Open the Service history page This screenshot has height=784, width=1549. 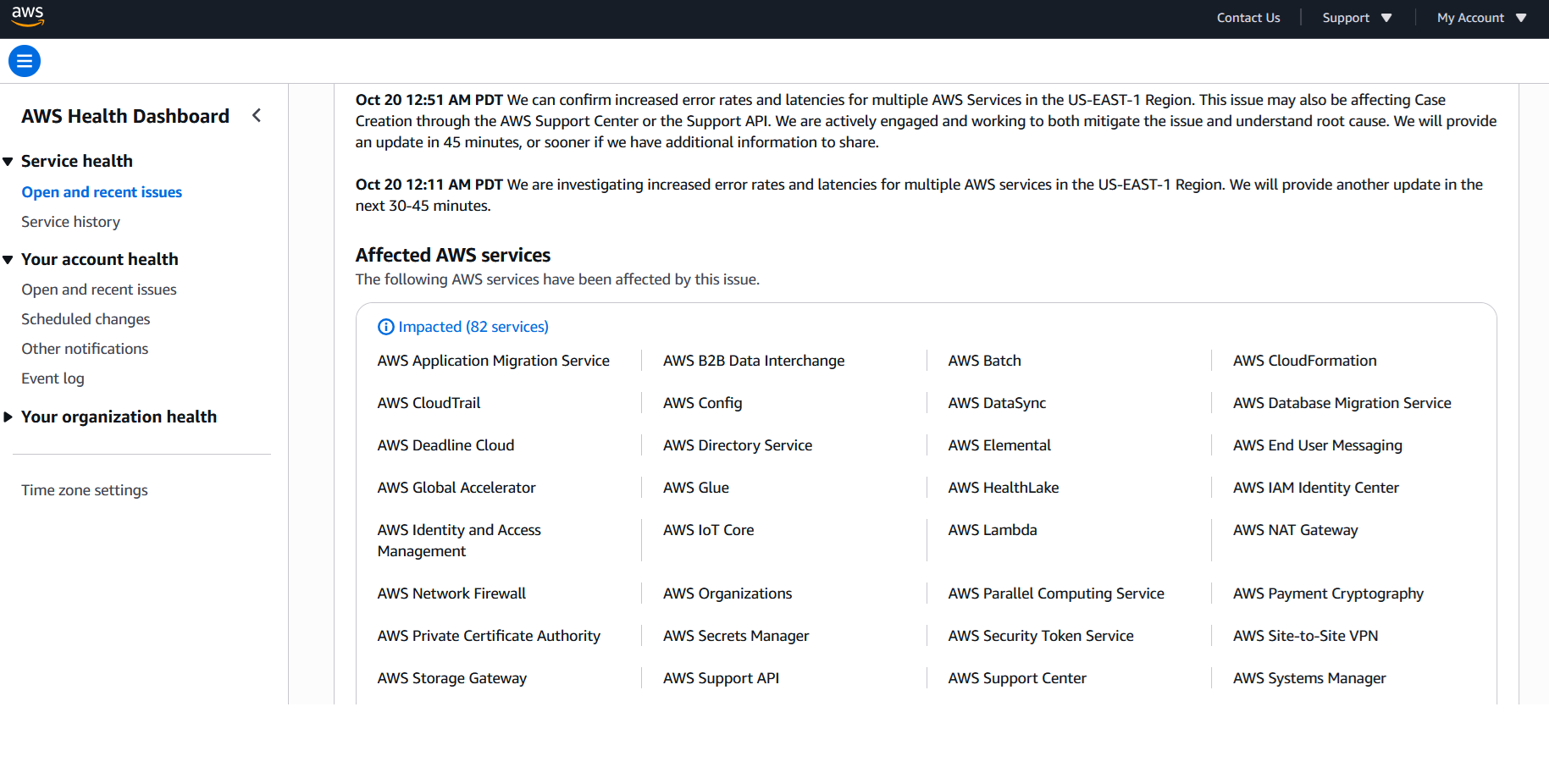[71, 222]
